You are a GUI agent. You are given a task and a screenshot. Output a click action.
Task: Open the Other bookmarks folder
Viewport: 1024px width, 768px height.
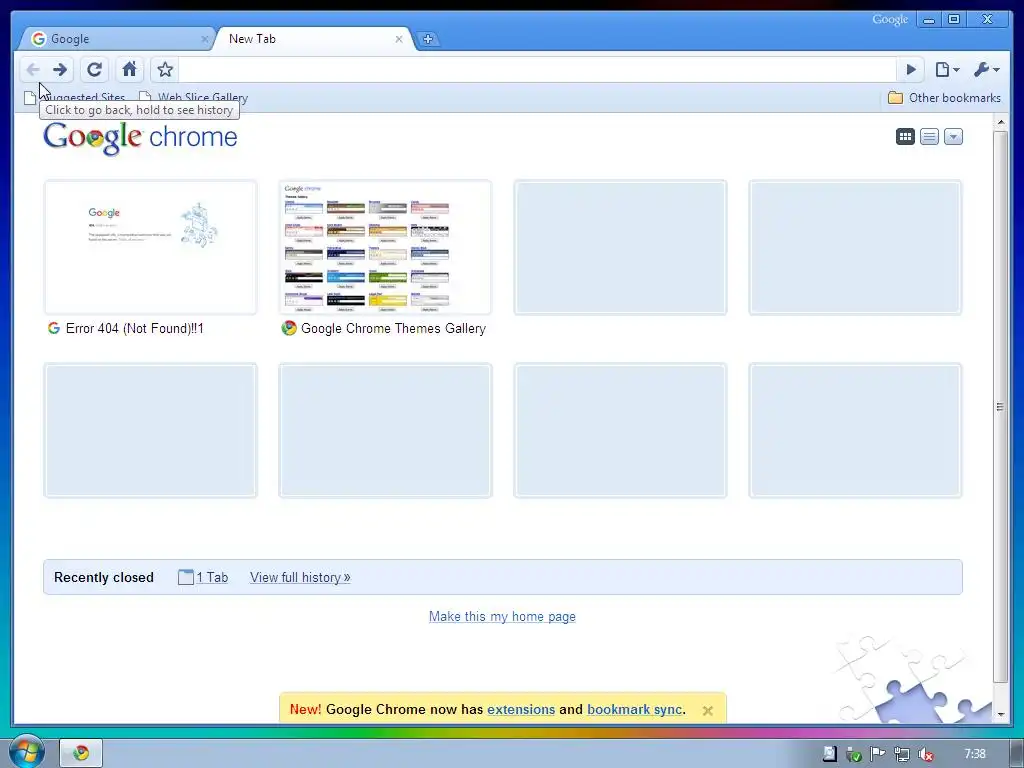click(944, 98)
